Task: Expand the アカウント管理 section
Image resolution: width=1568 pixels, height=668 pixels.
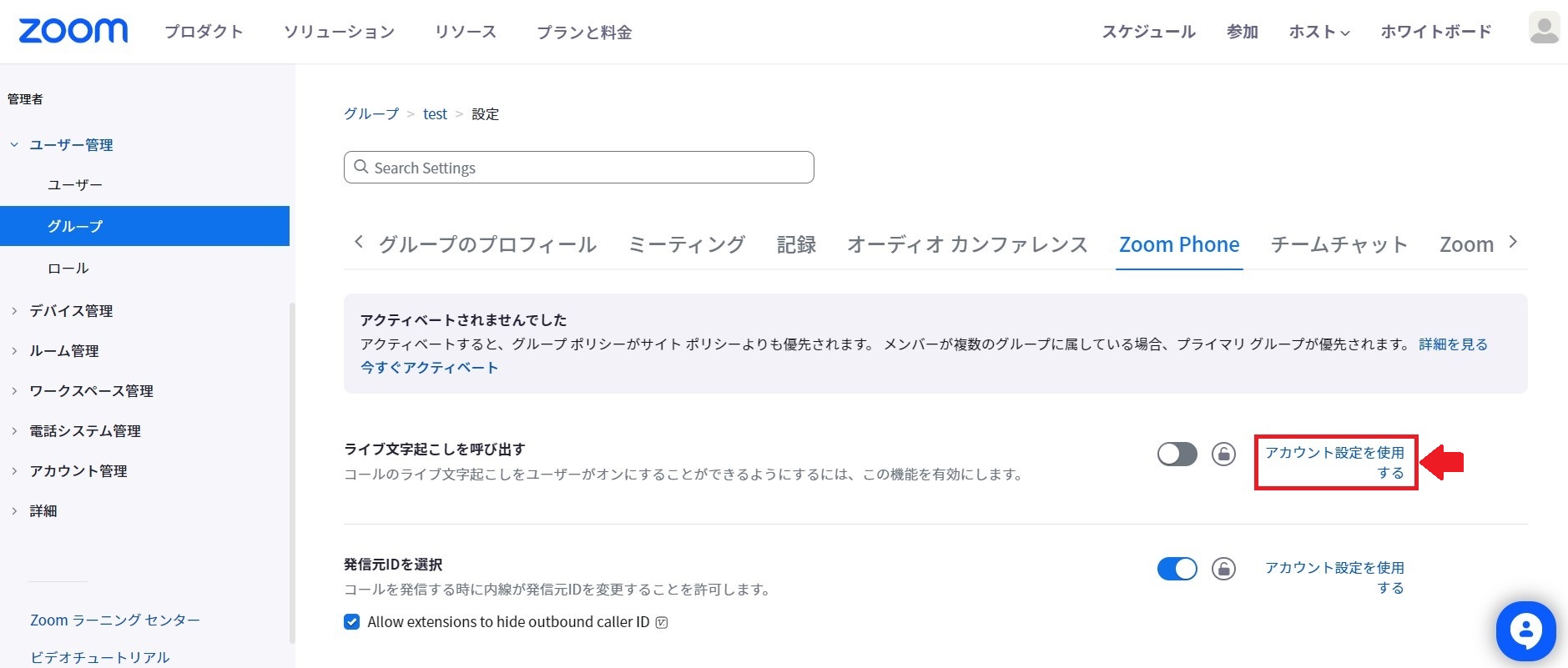Action: click(x=14, y=471)
